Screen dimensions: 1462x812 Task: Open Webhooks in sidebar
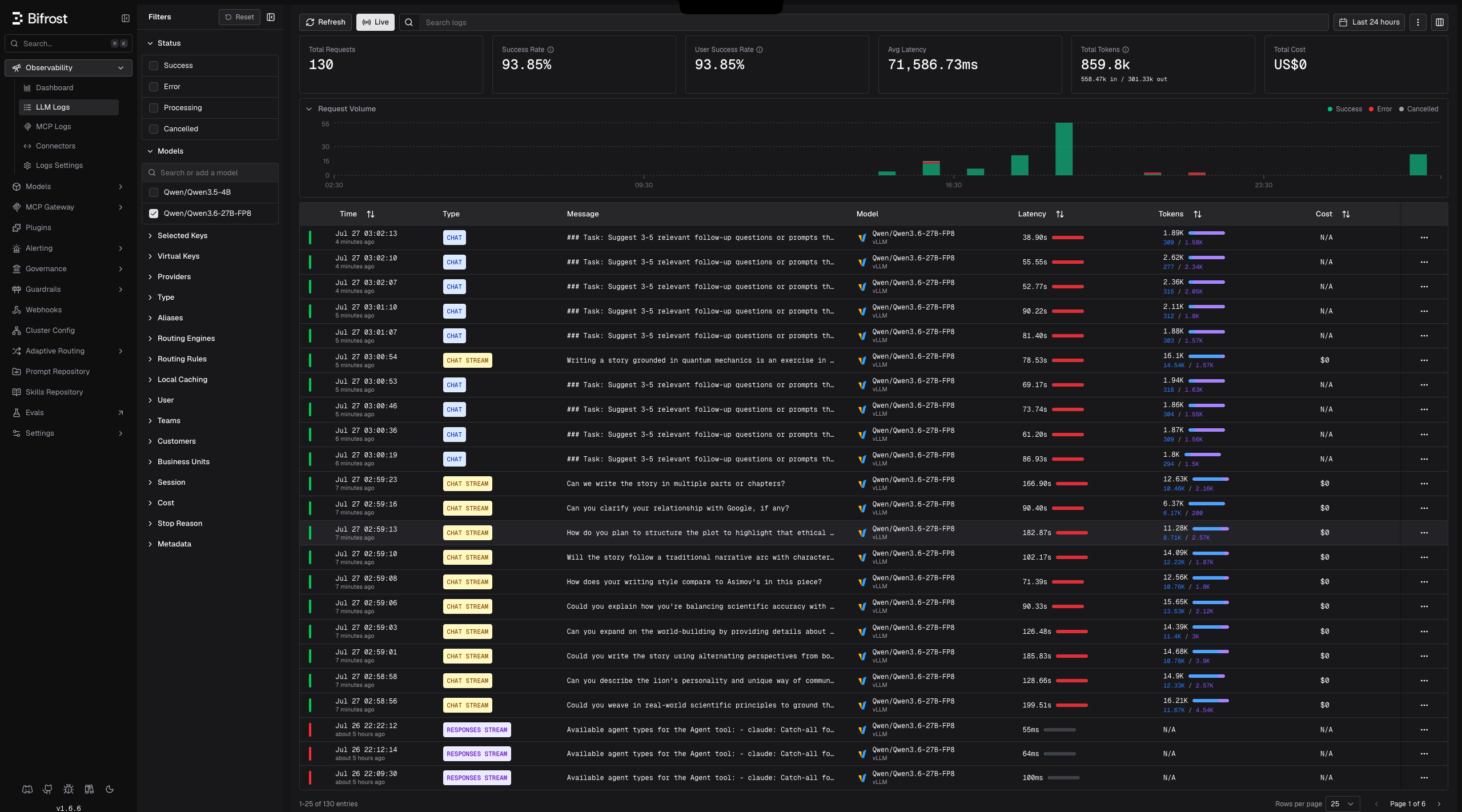pyautogui.click(x=43, y=310)
